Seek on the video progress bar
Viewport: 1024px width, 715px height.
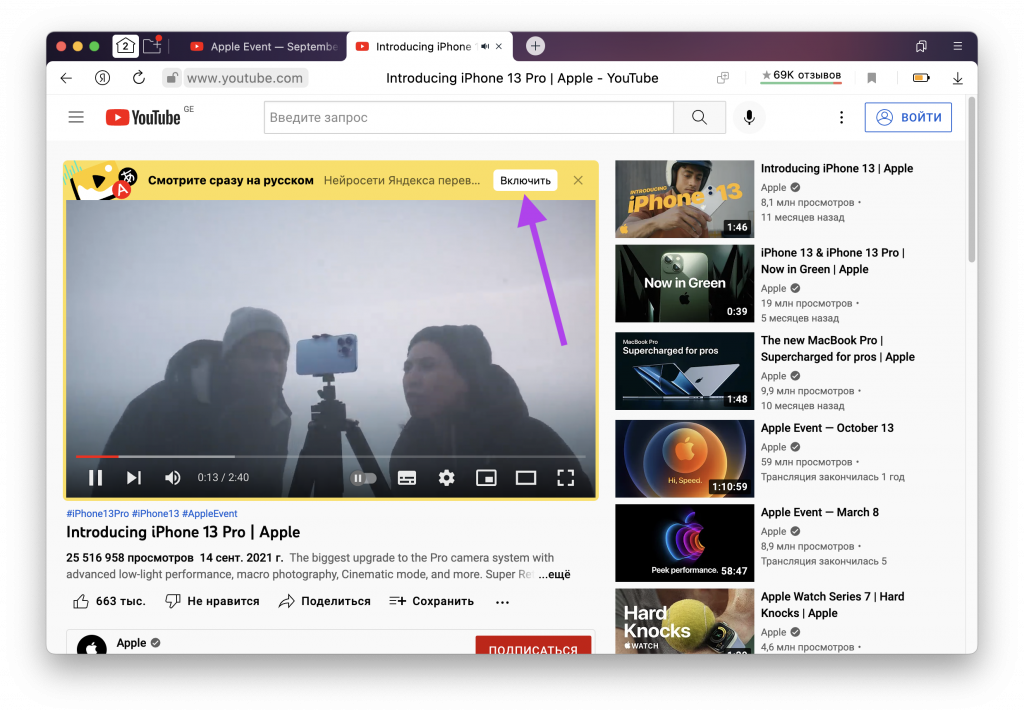[x=330, y=457]
